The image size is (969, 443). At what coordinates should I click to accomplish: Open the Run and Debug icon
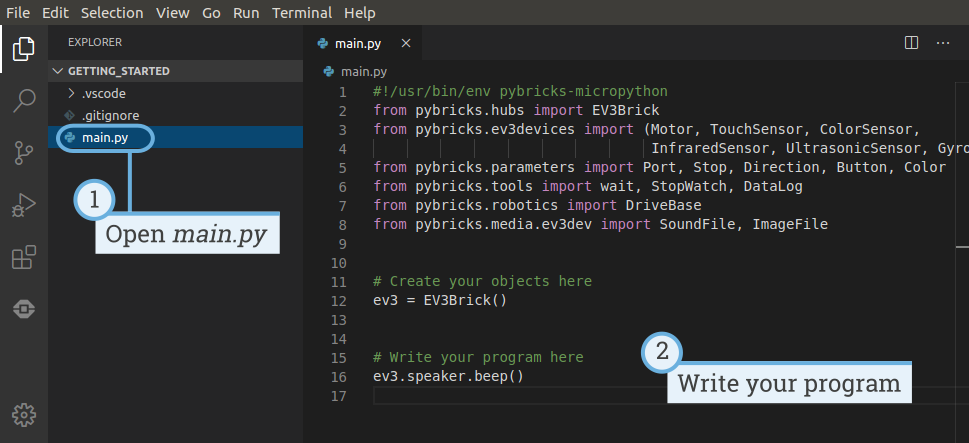pos(24,206)
